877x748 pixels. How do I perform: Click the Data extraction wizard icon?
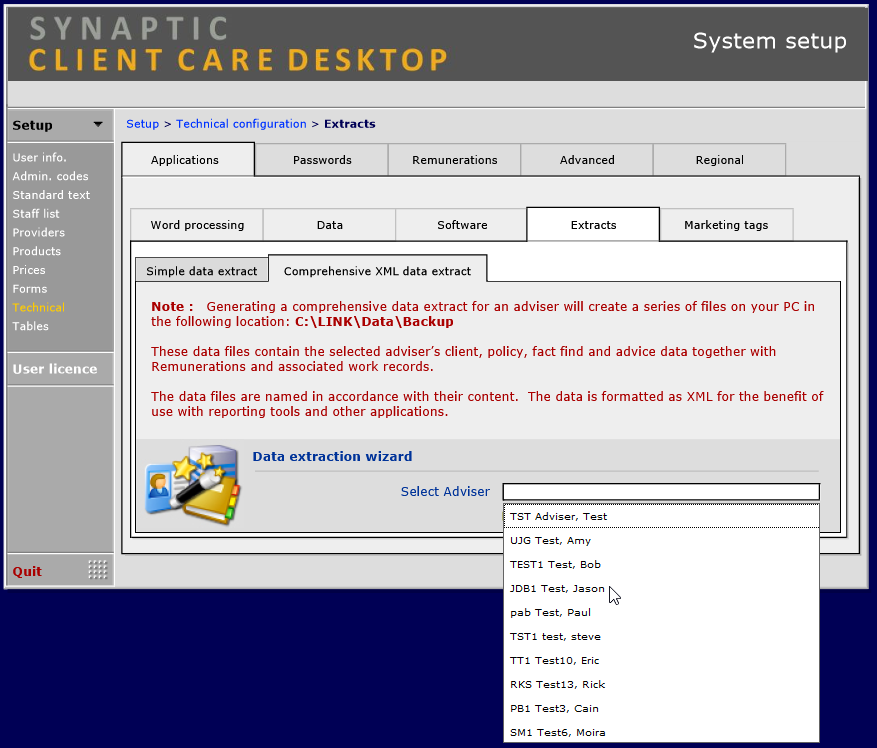pos(193,484)
